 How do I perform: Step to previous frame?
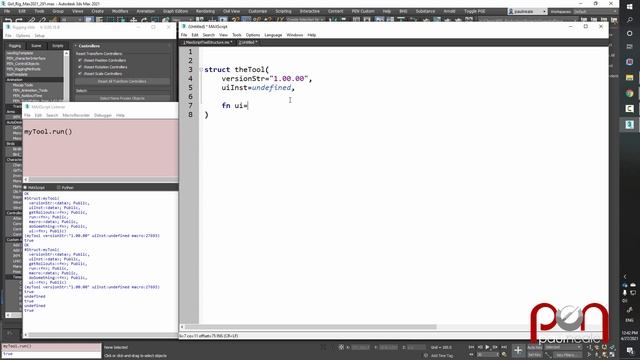tap(480, 347)
